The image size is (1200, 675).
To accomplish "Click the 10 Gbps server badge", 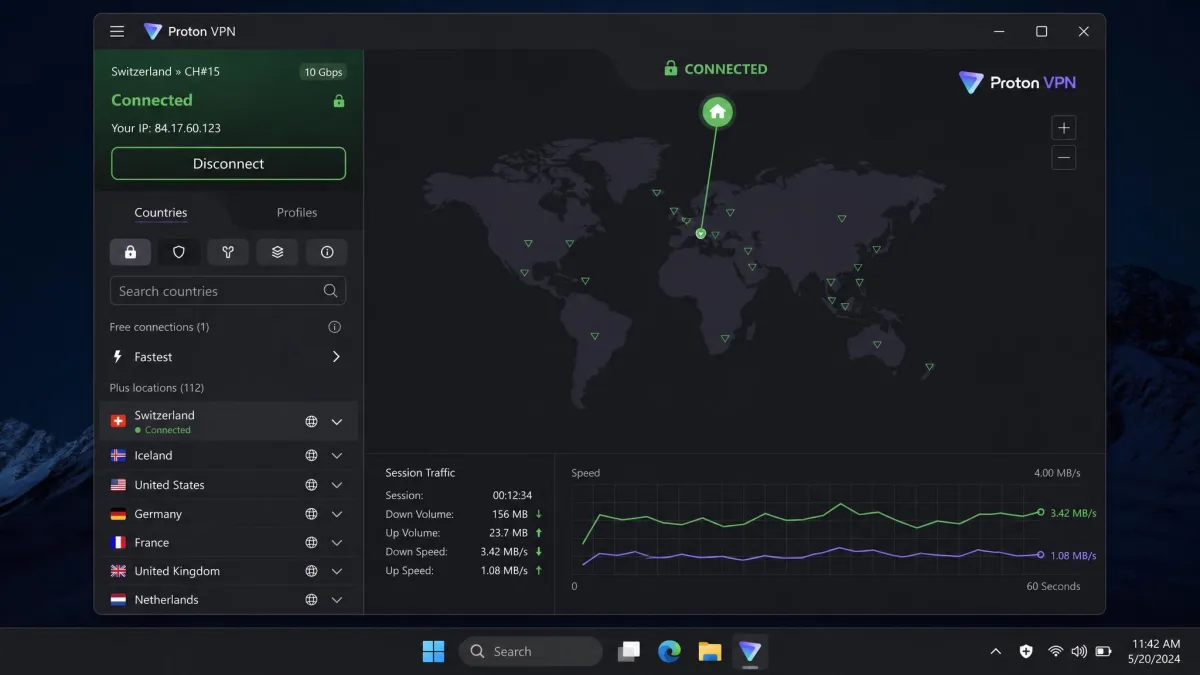I will [323, 72].
